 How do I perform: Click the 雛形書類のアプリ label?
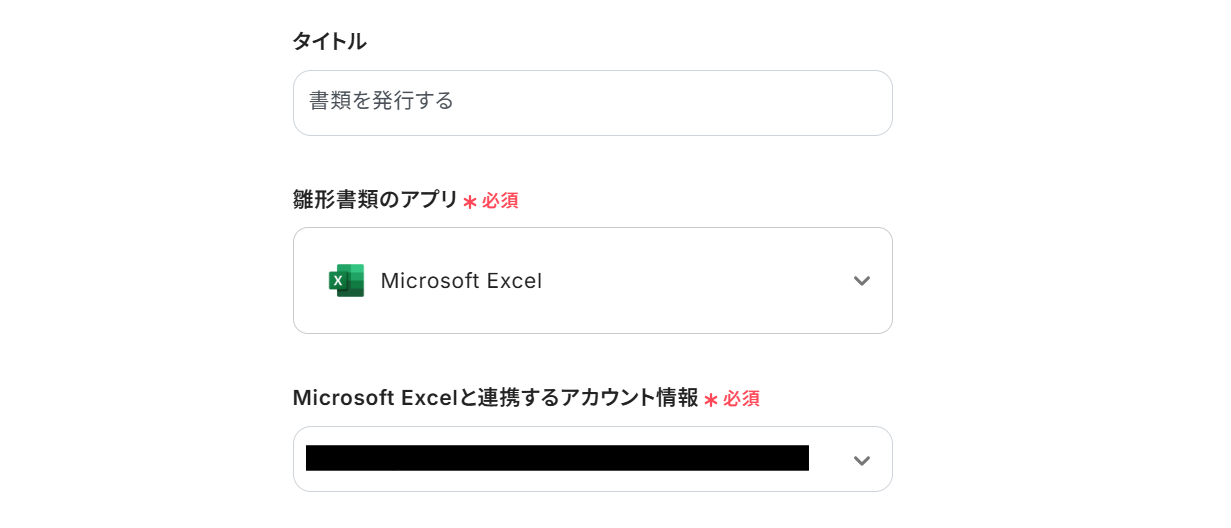(375, 200)
